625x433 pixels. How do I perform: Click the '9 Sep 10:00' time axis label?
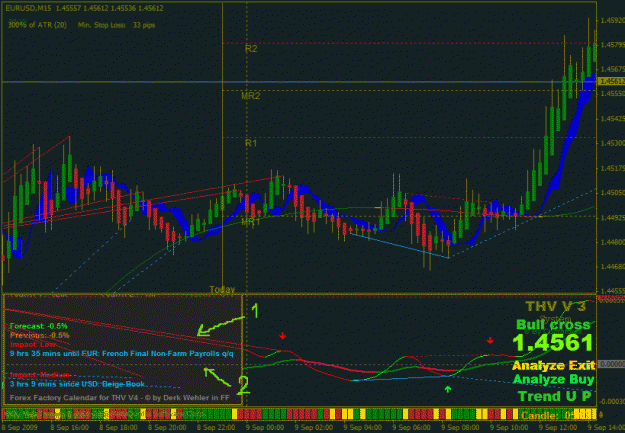point(508,427)
